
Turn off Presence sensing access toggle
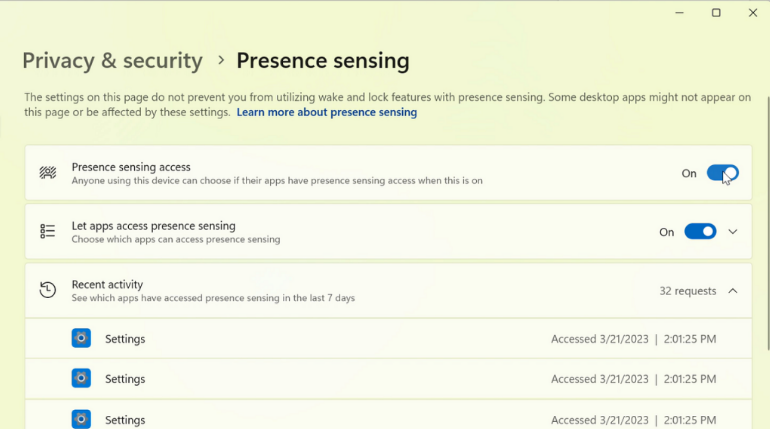[722, 173]
